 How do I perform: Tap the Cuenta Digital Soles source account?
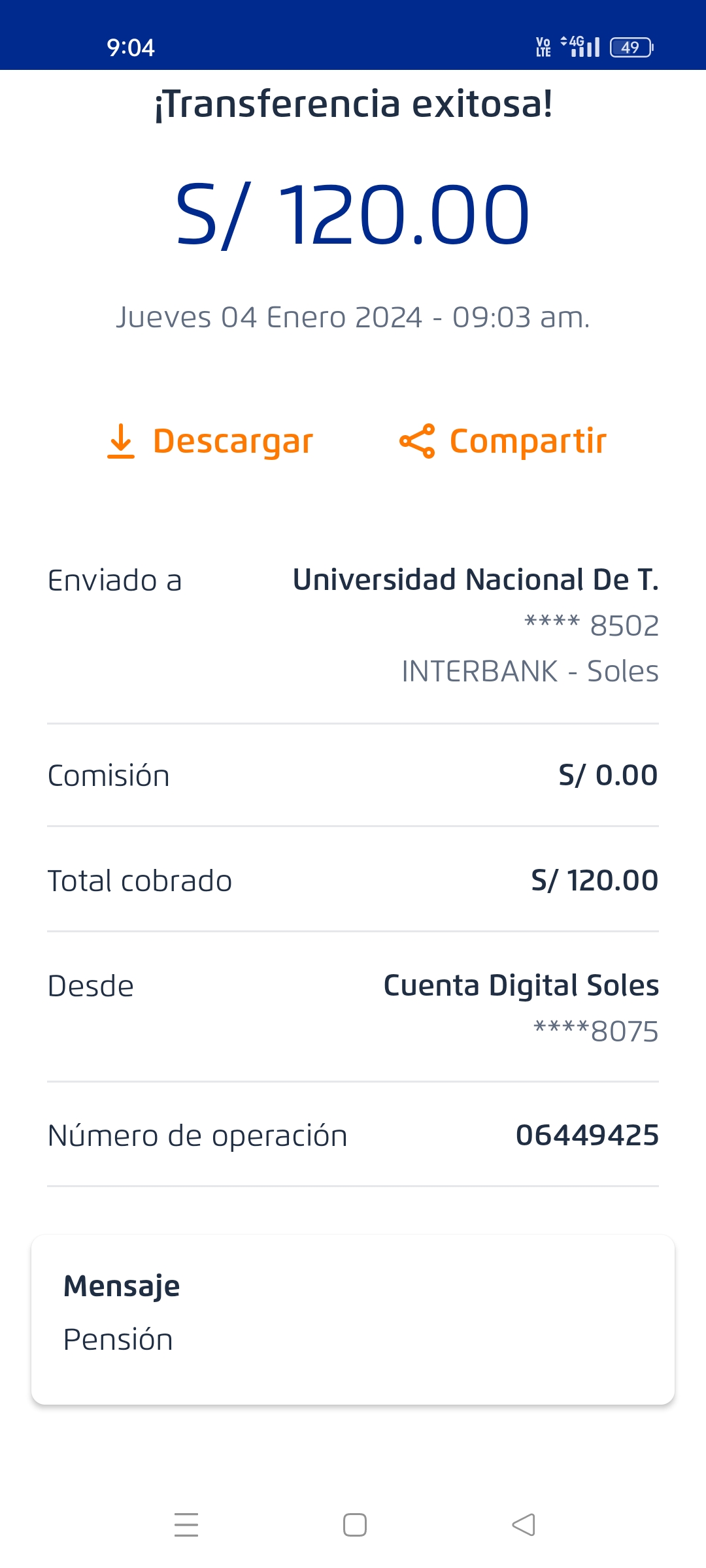tap(520, 986)
